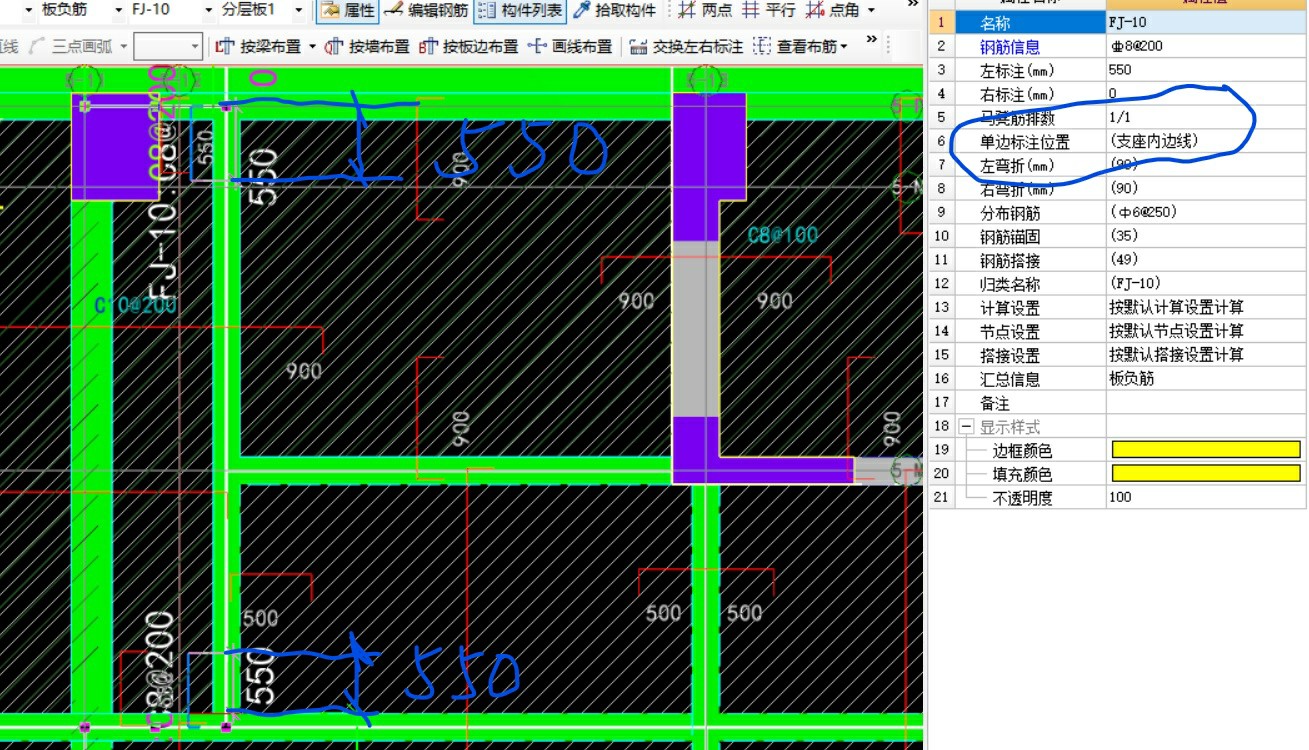Image resolution: width=1309 pixels, height=750 pixels.
Task: Select 按板边布置 place by slab edge
Action: [469, 46]
